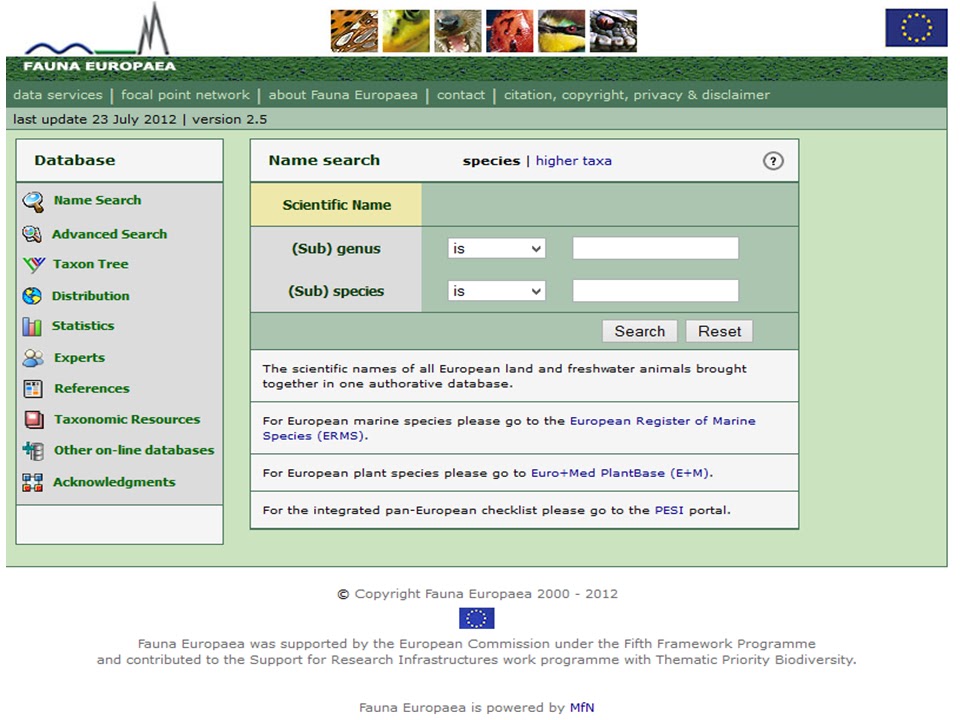Open Other on-line databases link
This screenshot has height=720, width=960.
[134, 450]
